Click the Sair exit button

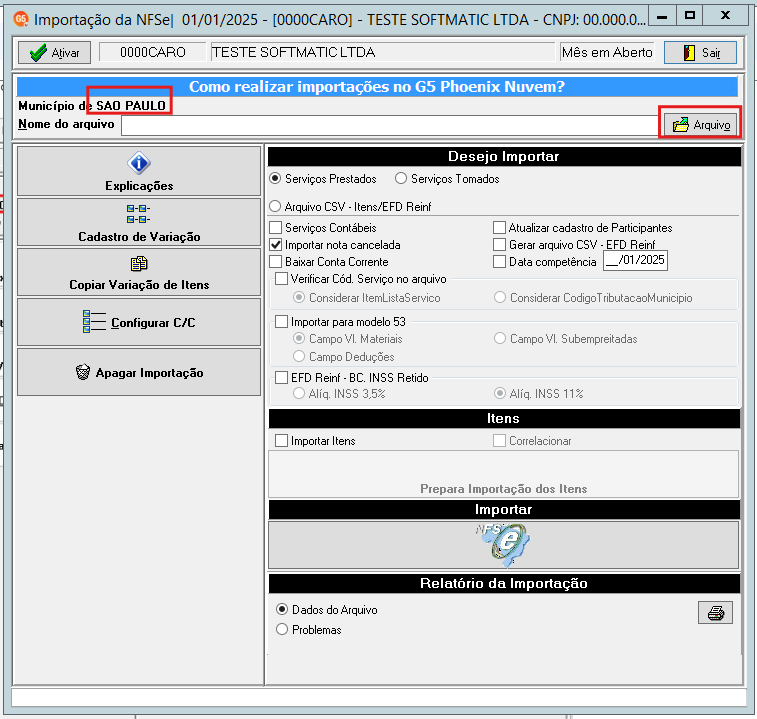pos(701,52)
